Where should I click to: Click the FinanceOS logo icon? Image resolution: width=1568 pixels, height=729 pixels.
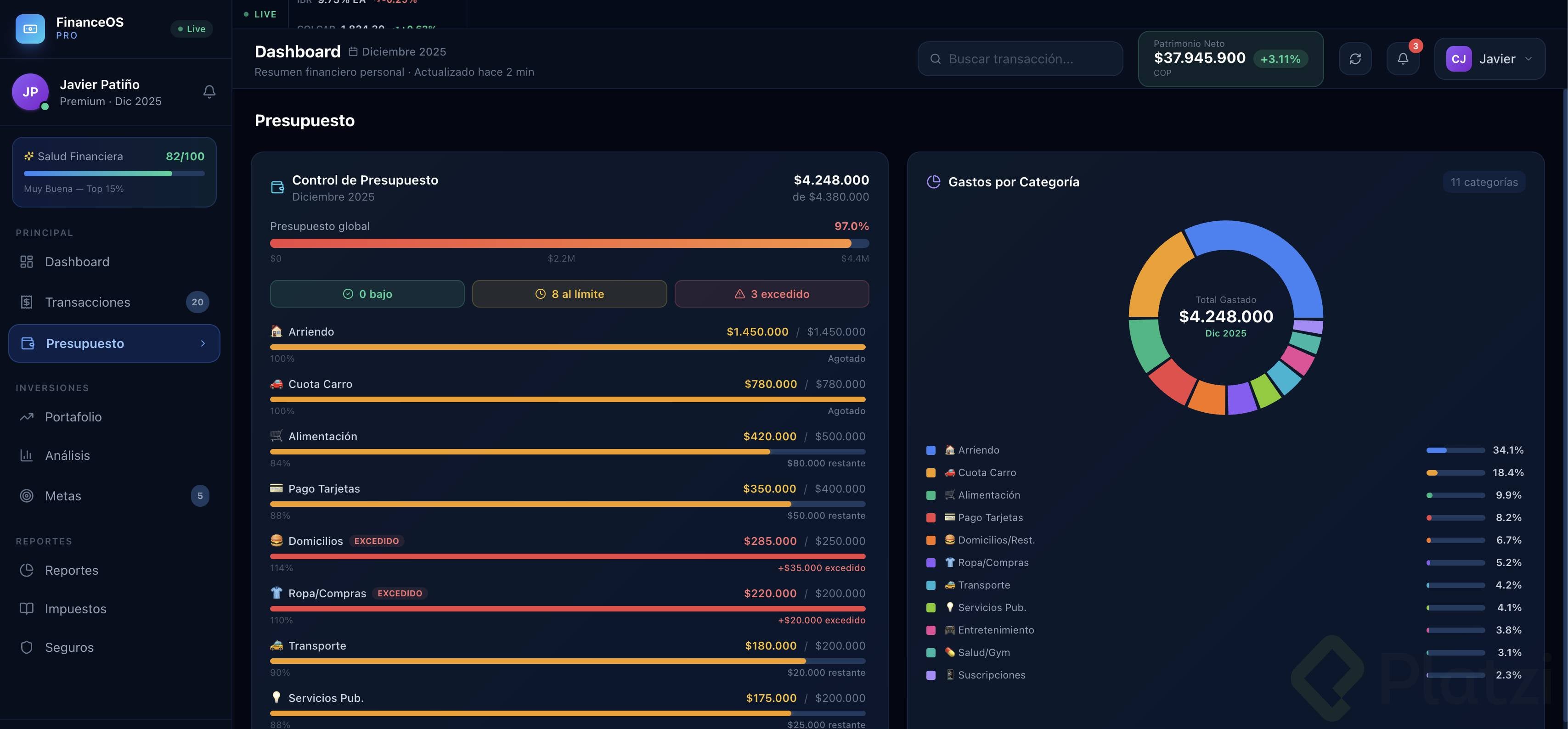pos(30,28)
